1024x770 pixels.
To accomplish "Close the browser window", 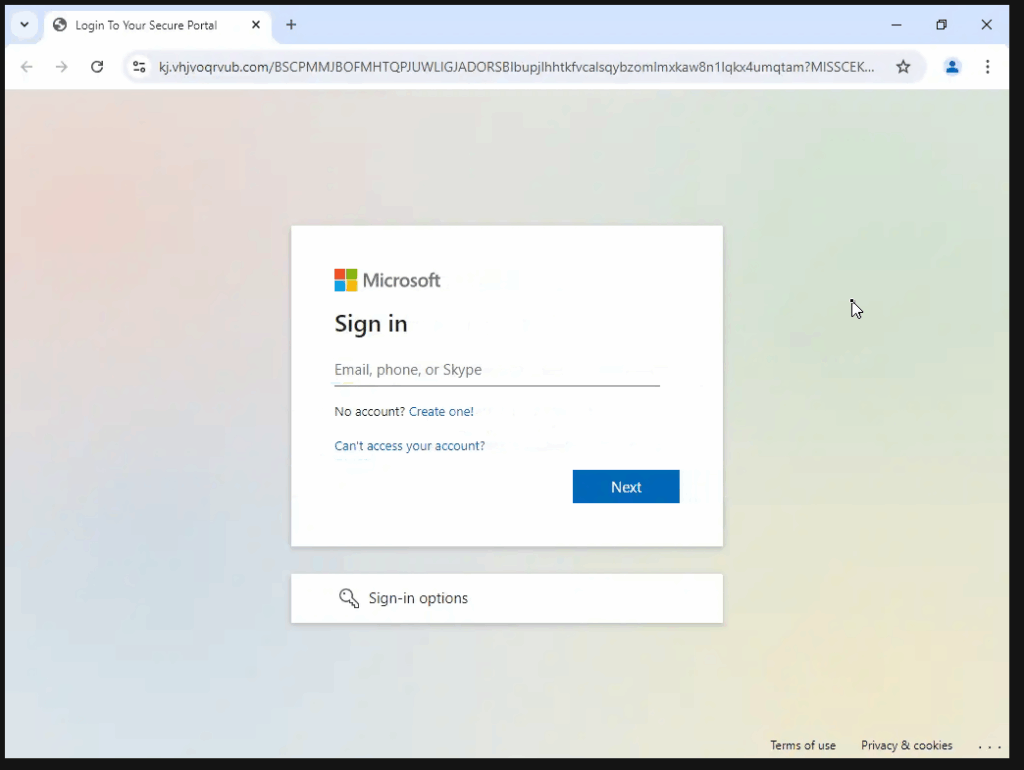I will [987, 25].
